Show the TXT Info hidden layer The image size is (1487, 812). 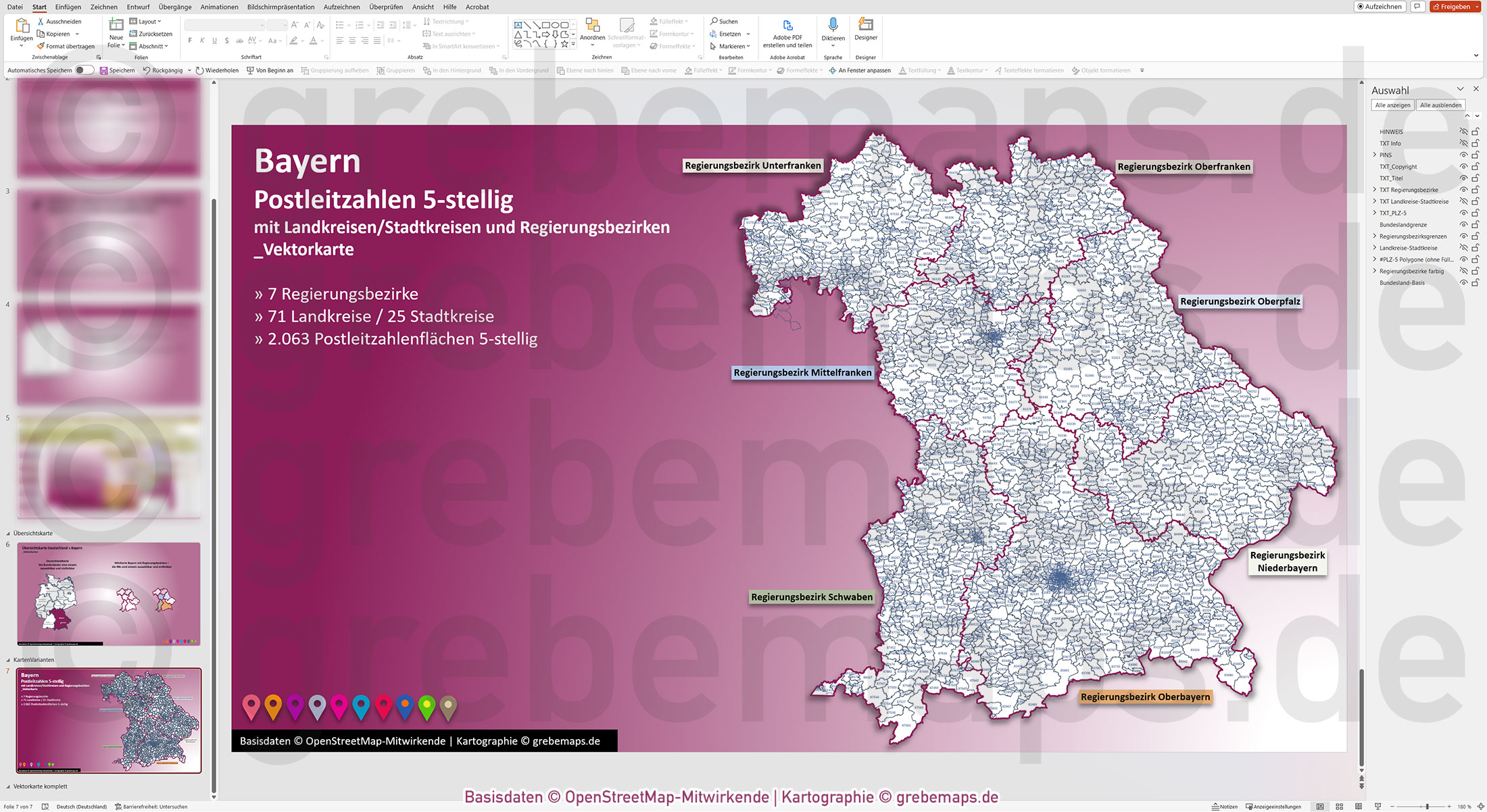tap(1463, 143)
